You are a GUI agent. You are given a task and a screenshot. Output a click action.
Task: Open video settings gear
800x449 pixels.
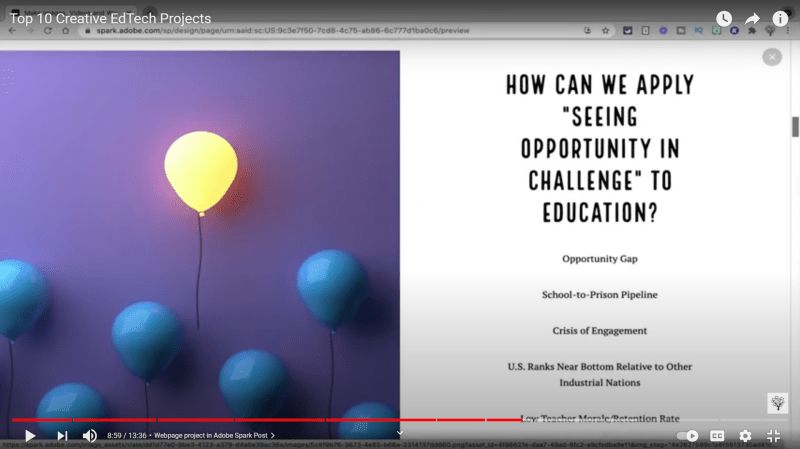point(745,436)
